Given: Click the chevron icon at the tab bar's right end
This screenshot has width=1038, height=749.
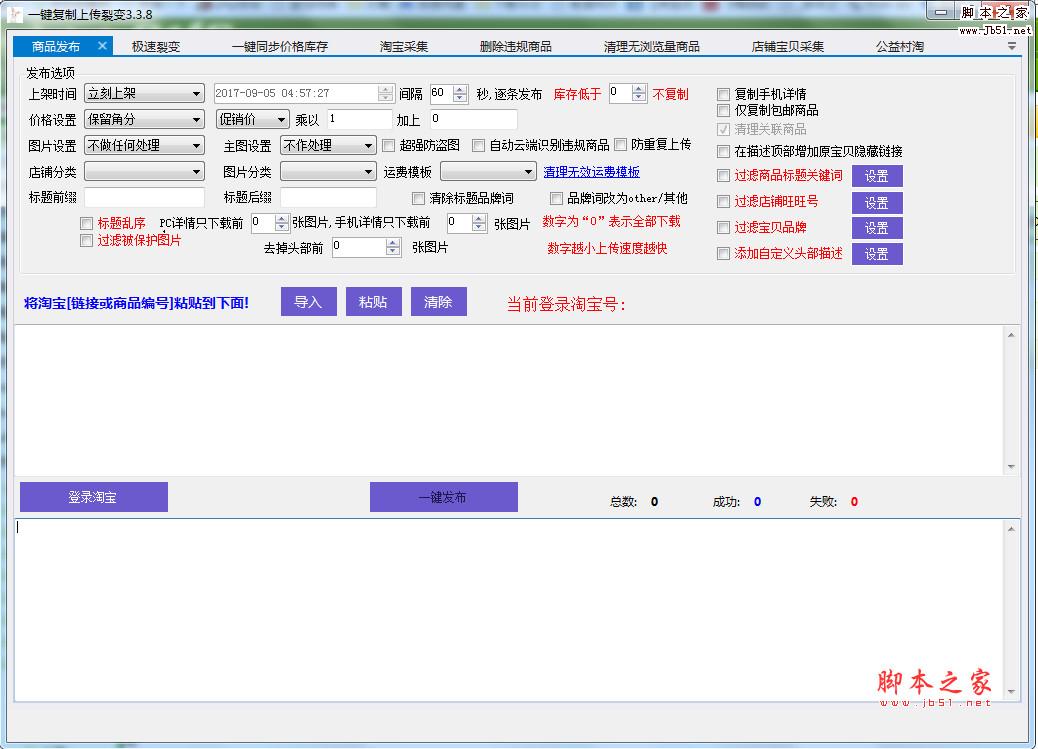Looking at the screenshot, I should pos(1010,45).
